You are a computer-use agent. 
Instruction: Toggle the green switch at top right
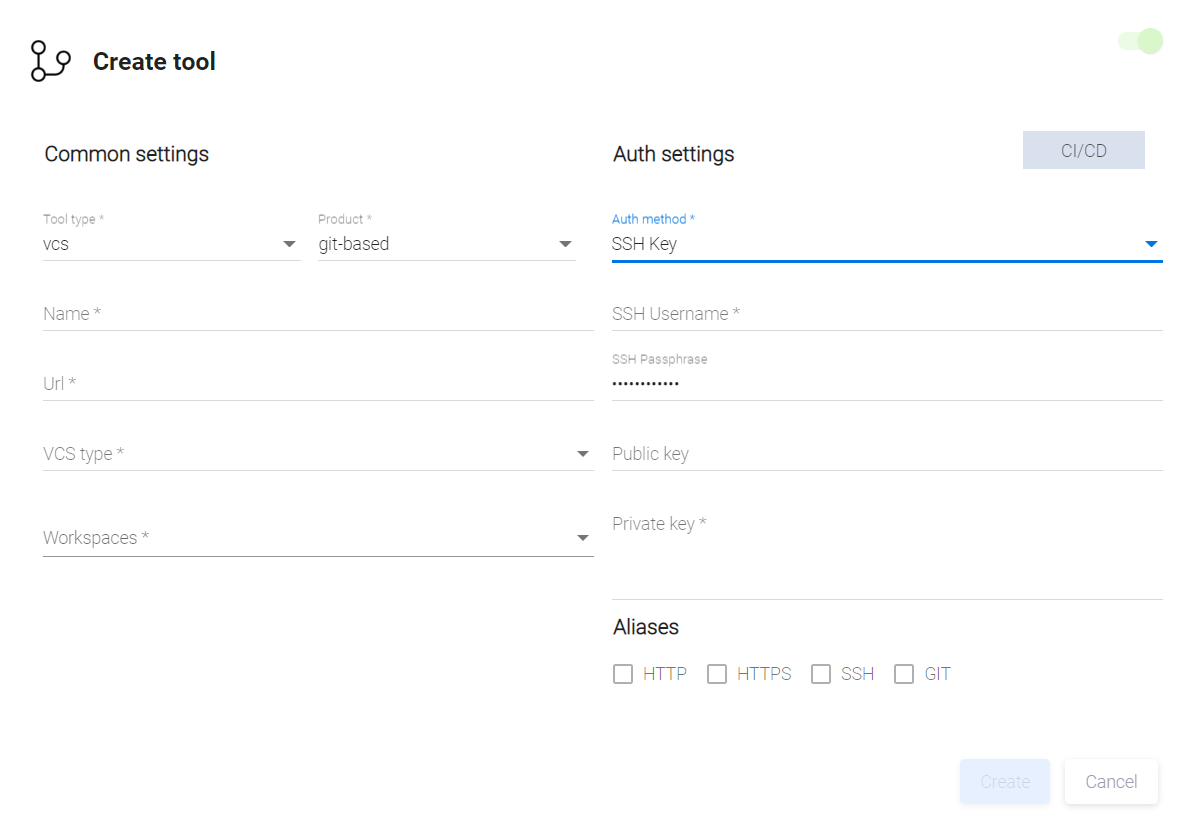[x=1141, y=41]
